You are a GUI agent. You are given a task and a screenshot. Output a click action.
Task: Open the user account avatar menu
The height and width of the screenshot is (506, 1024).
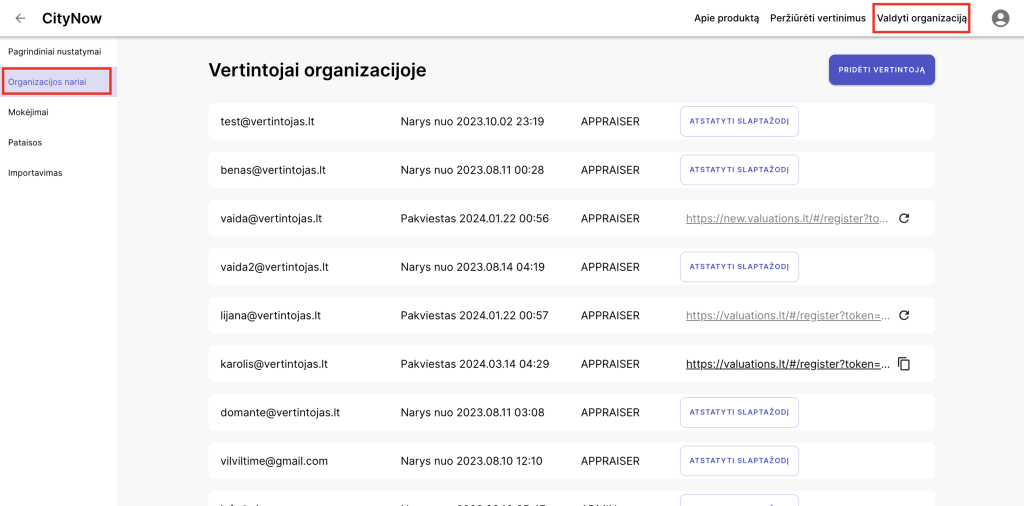1000,18
